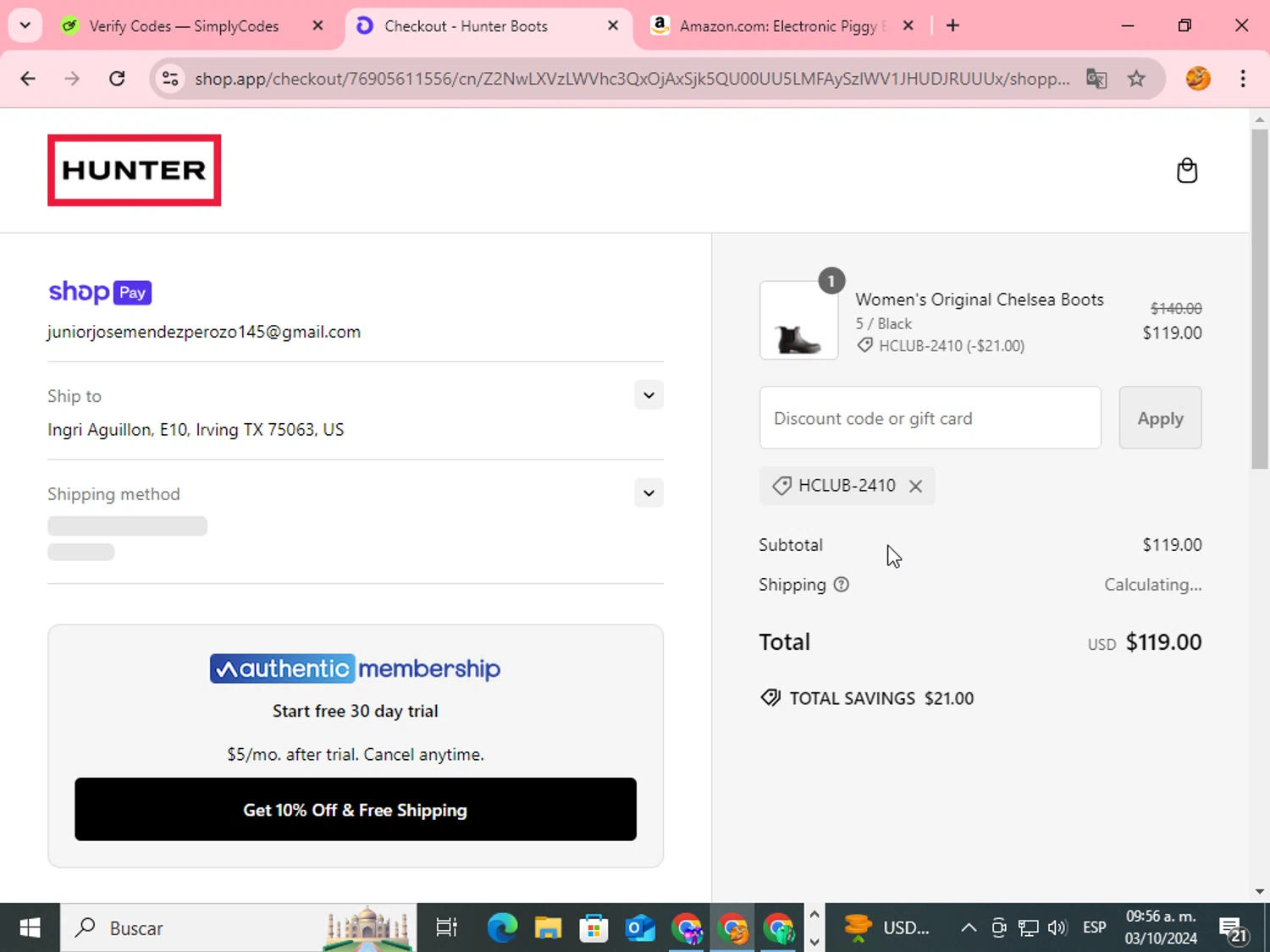The height and width of the screenshot is (952, 1270).
Task: Open File Explorer from the taskbar
Action: 548,927
